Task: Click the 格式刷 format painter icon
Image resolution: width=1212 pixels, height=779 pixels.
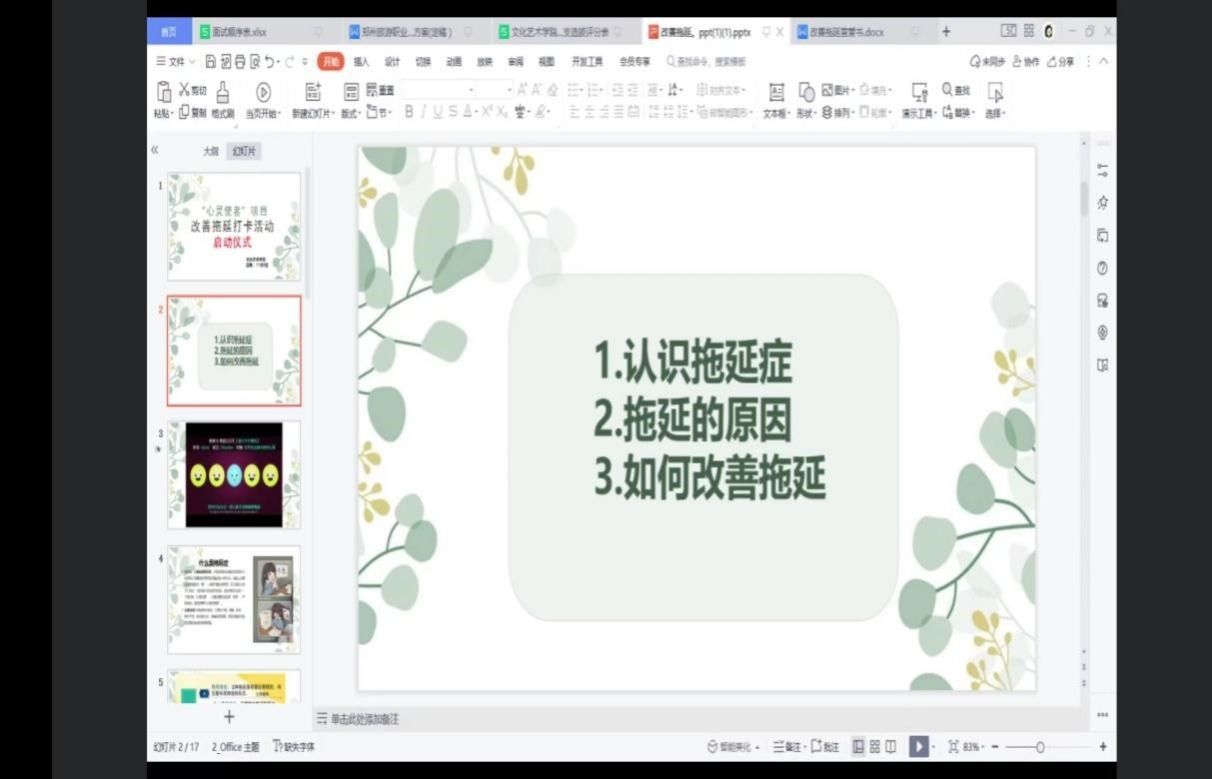Action: pos(222,93)
